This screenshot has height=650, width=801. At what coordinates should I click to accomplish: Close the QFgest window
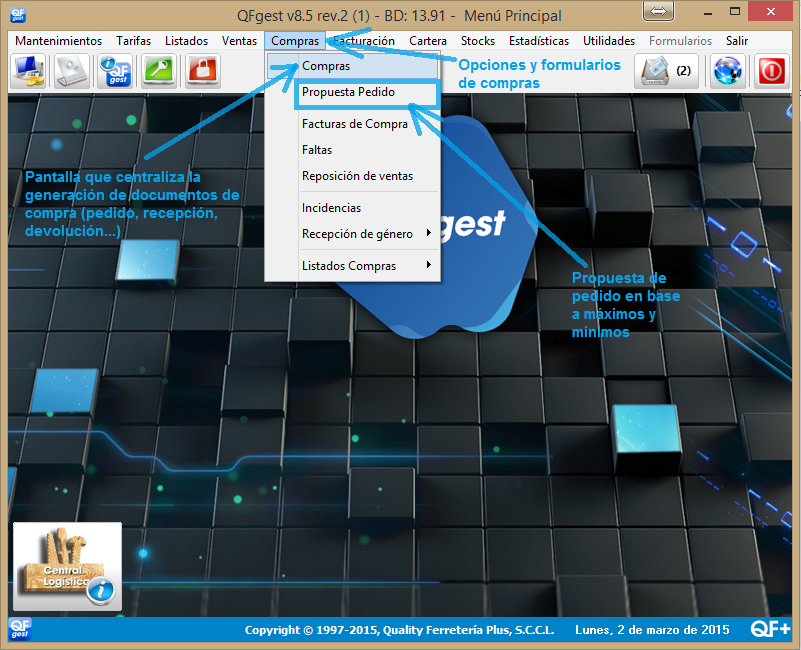coord(770,11)
